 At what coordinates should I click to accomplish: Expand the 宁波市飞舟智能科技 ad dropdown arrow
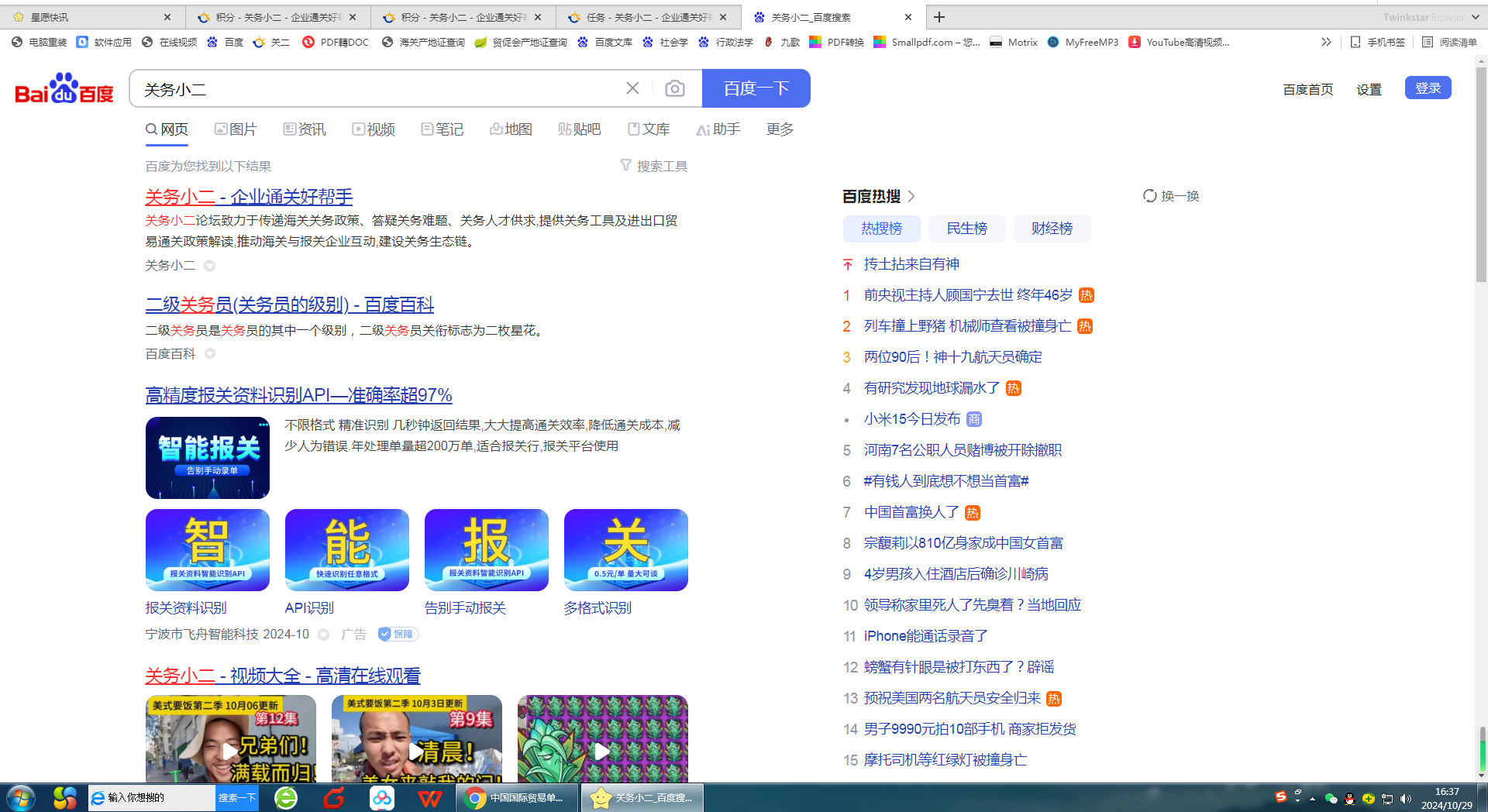click(323, 635)
